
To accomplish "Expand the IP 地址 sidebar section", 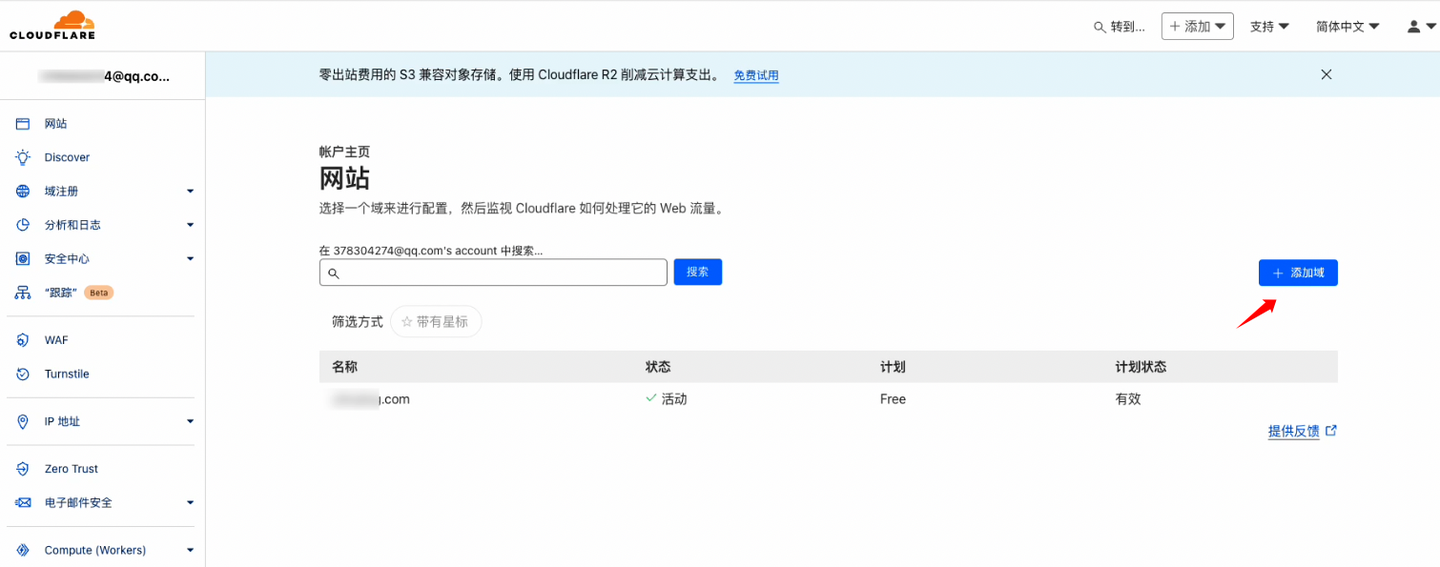I will (x=190, y=422).
